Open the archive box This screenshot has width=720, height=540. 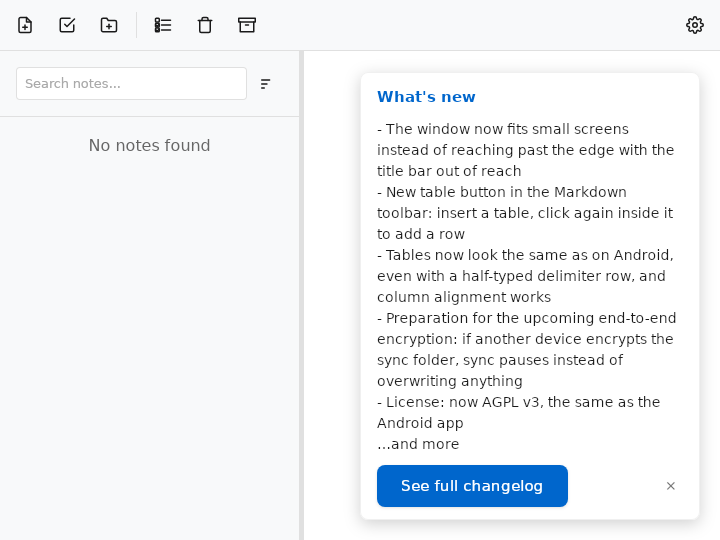[247, 25]
